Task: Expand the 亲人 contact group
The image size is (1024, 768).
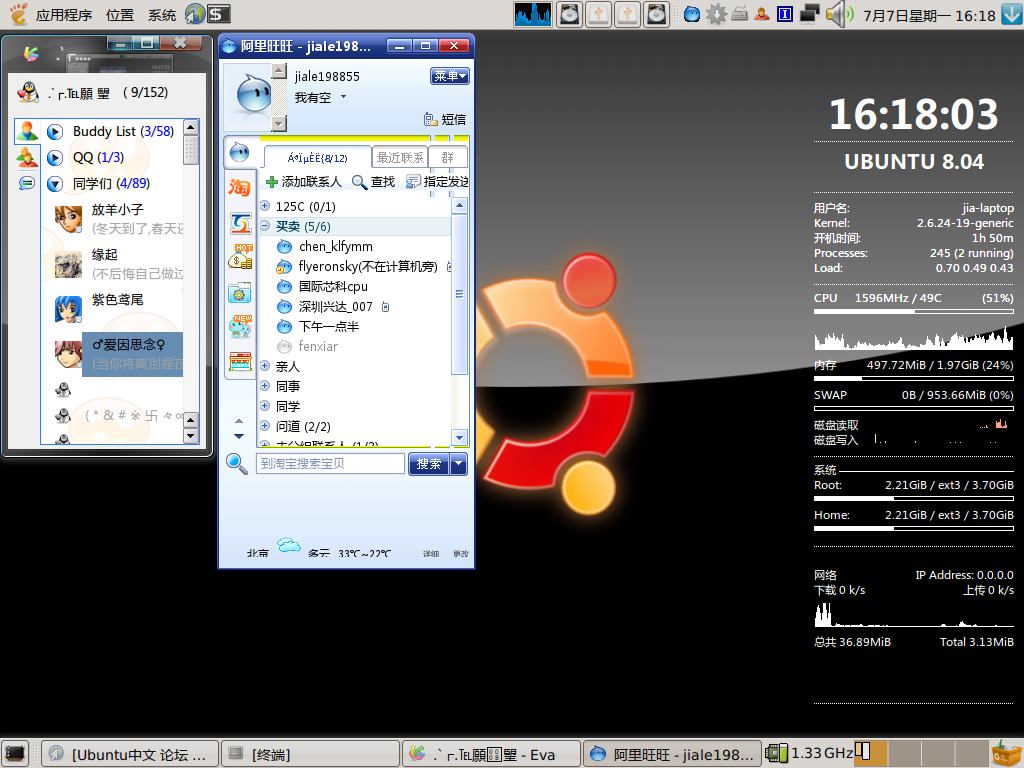Action: click(265, 366)
